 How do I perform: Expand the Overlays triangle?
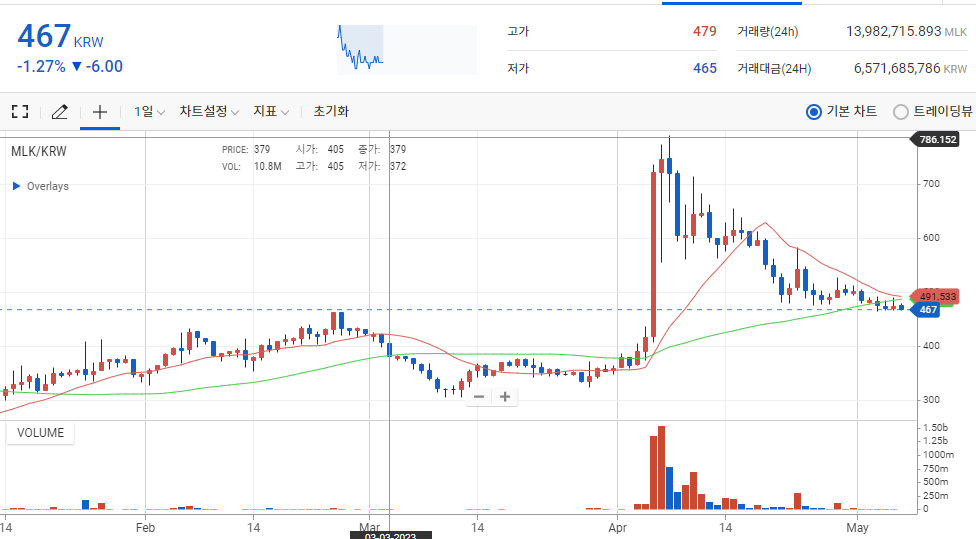[17, 186]
